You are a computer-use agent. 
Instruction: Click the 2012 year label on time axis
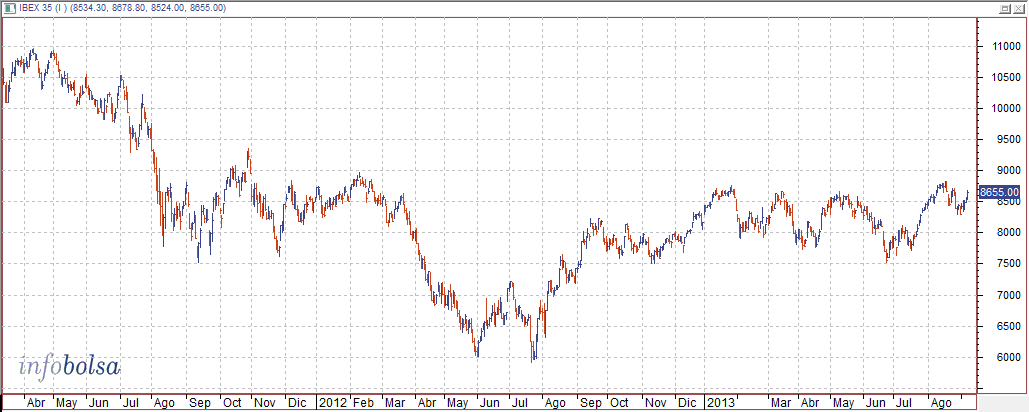click(x=332, y=402)
